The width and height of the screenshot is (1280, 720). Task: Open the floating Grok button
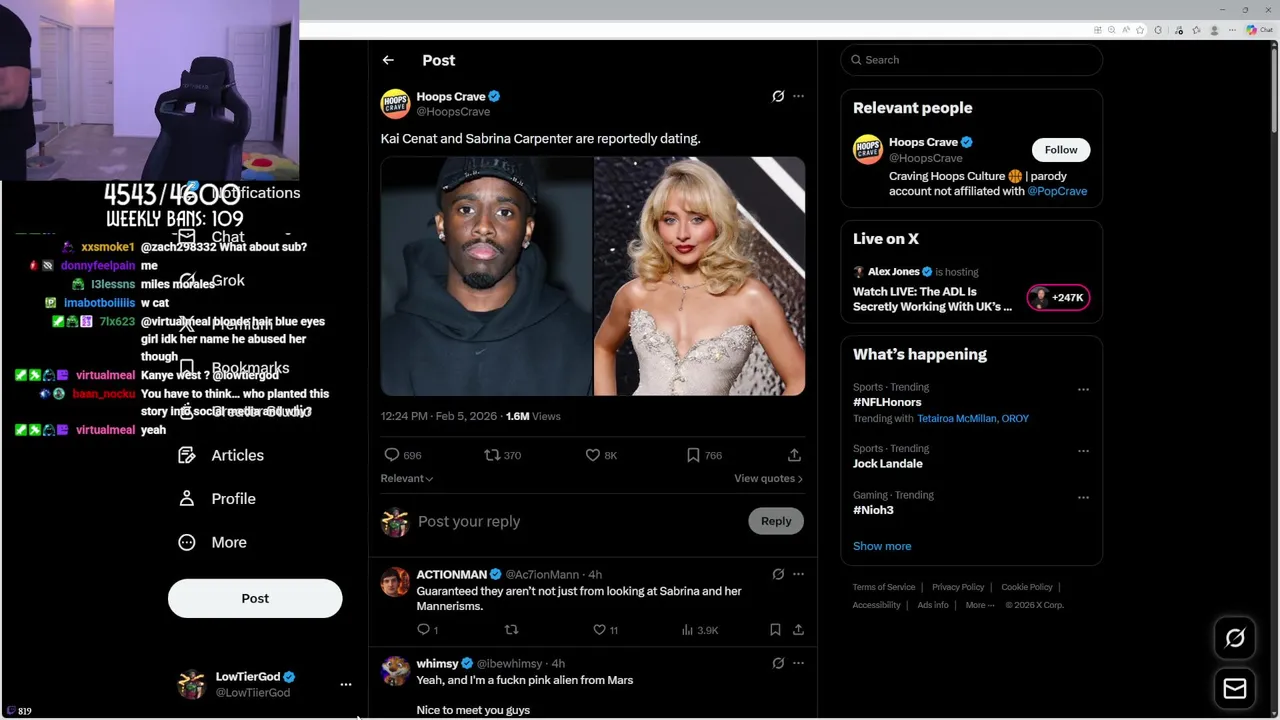click(1235, 638)
